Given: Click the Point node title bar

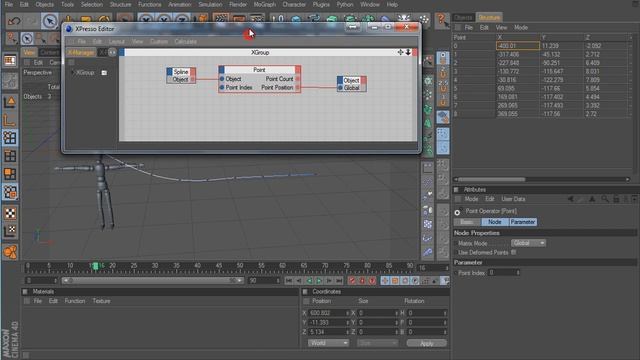Looking at the screenshot, I should coord(259,69).
